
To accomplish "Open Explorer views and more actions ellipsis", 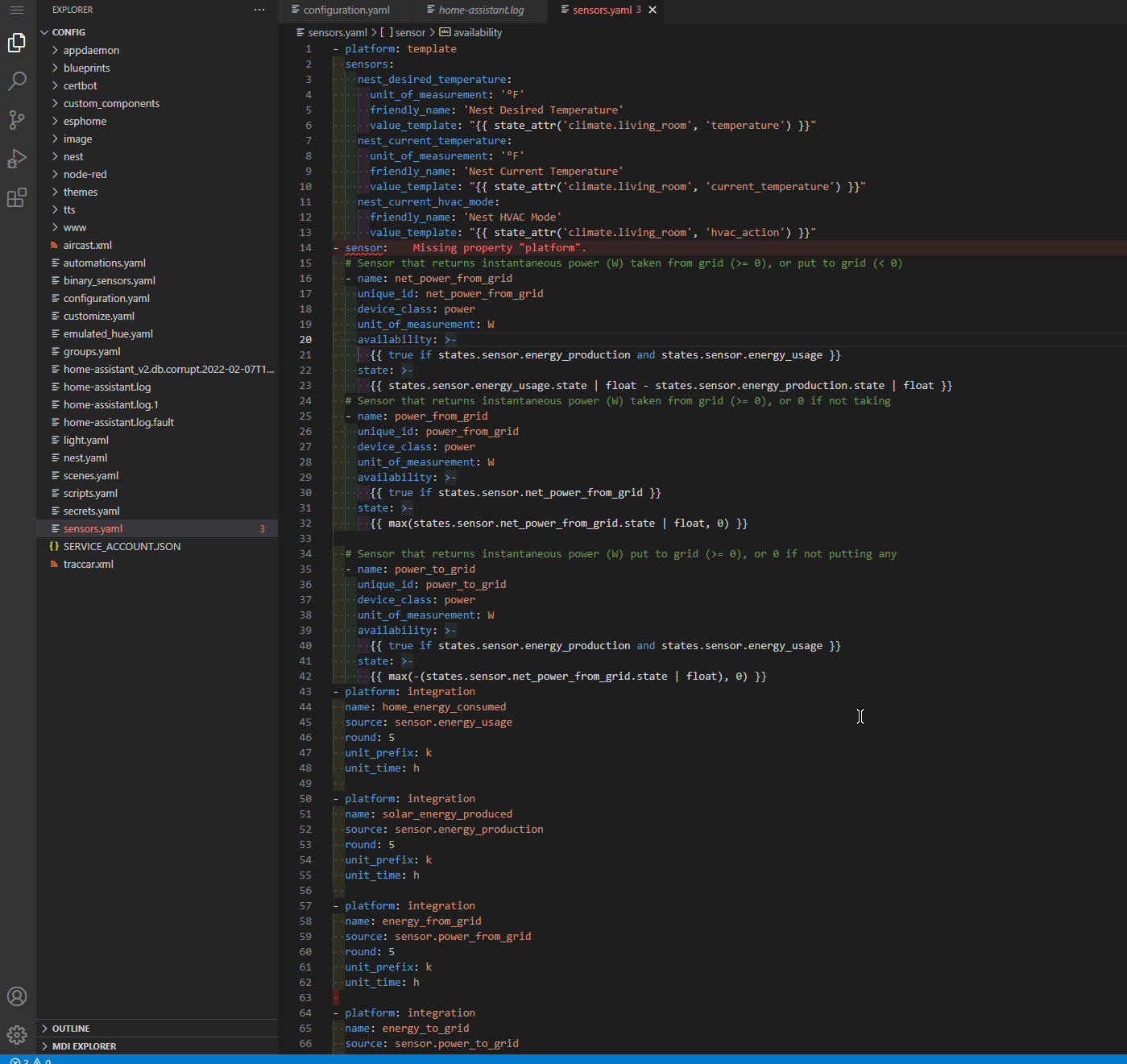I will tap(259, 10).
